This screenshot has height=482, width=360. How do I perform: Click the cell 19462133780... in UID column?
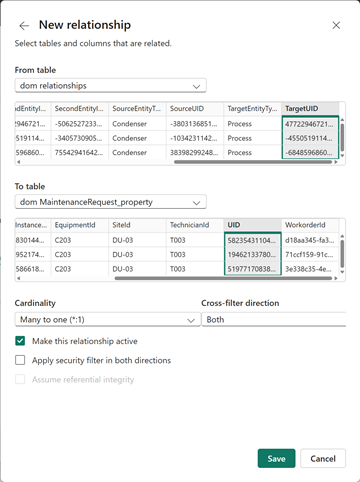(253, 255)
